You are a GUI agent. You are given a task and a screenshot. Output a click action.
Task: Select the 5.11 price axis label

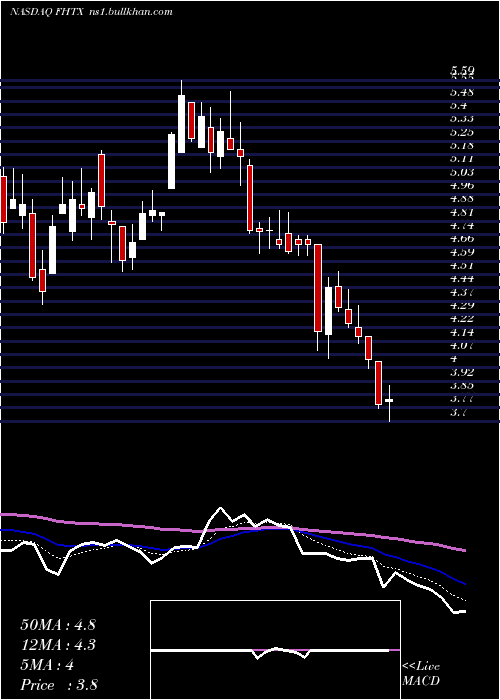coord(462,159)
